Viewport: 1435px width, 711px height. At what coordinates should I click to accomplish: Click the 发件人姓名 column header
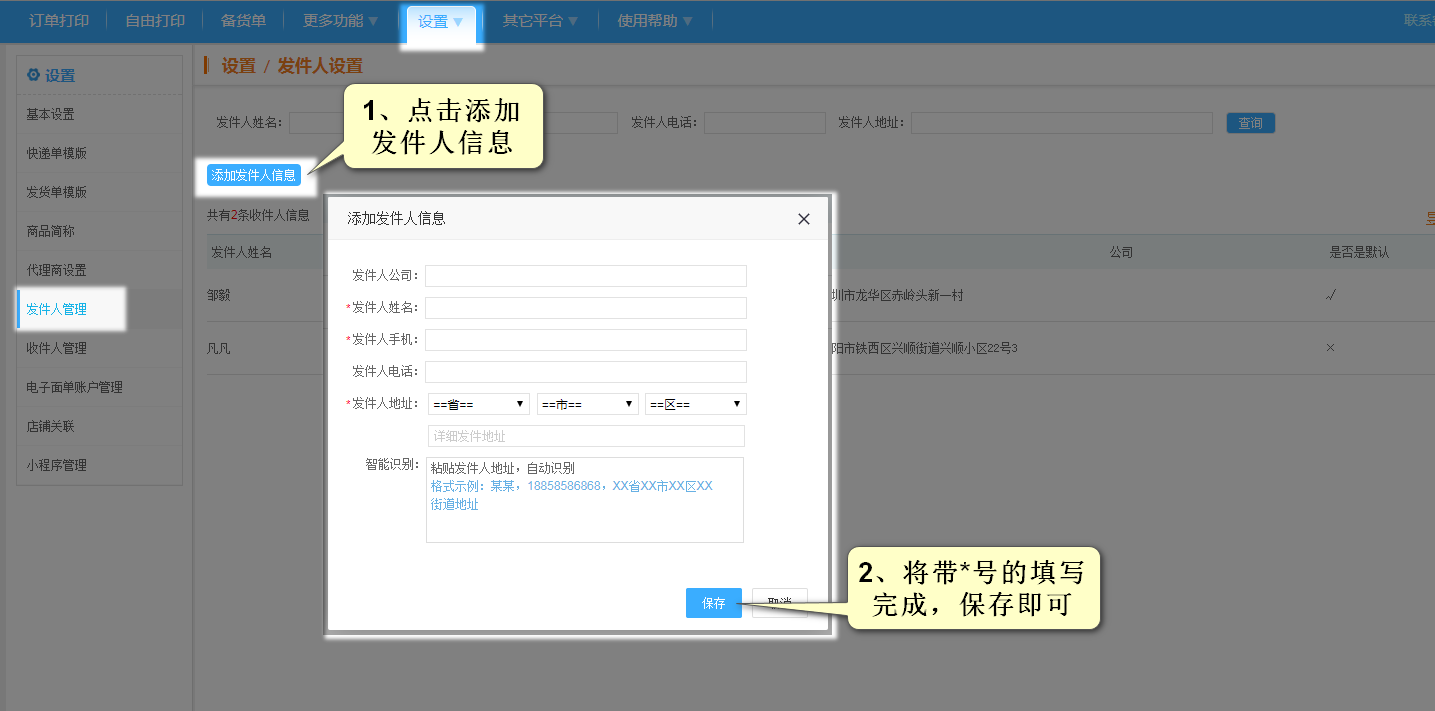(x=242, y=253)
